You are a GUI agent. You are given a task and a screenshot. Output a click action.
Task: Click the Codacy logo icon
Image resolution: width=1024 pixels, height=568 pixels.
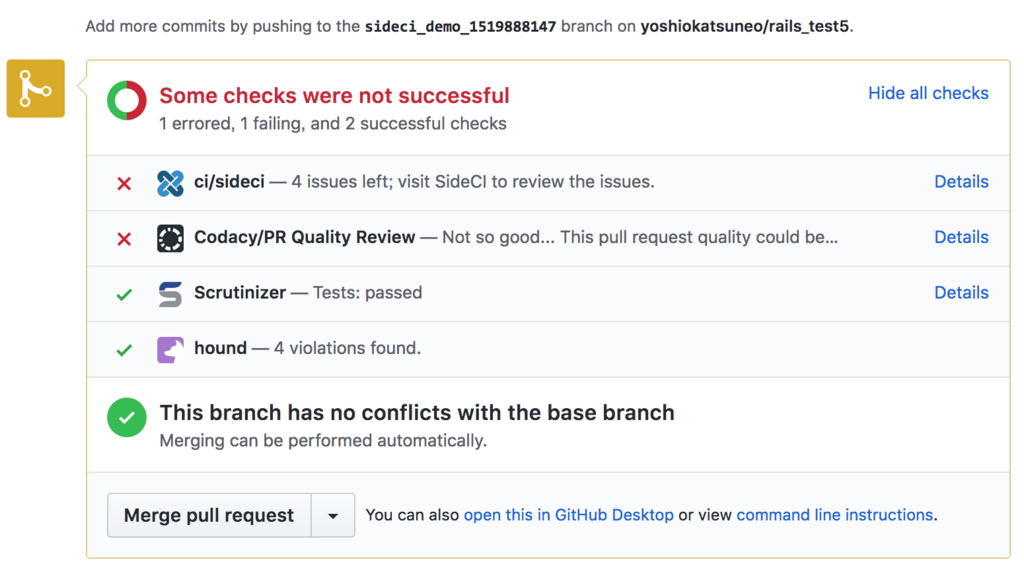click(170, 238)
